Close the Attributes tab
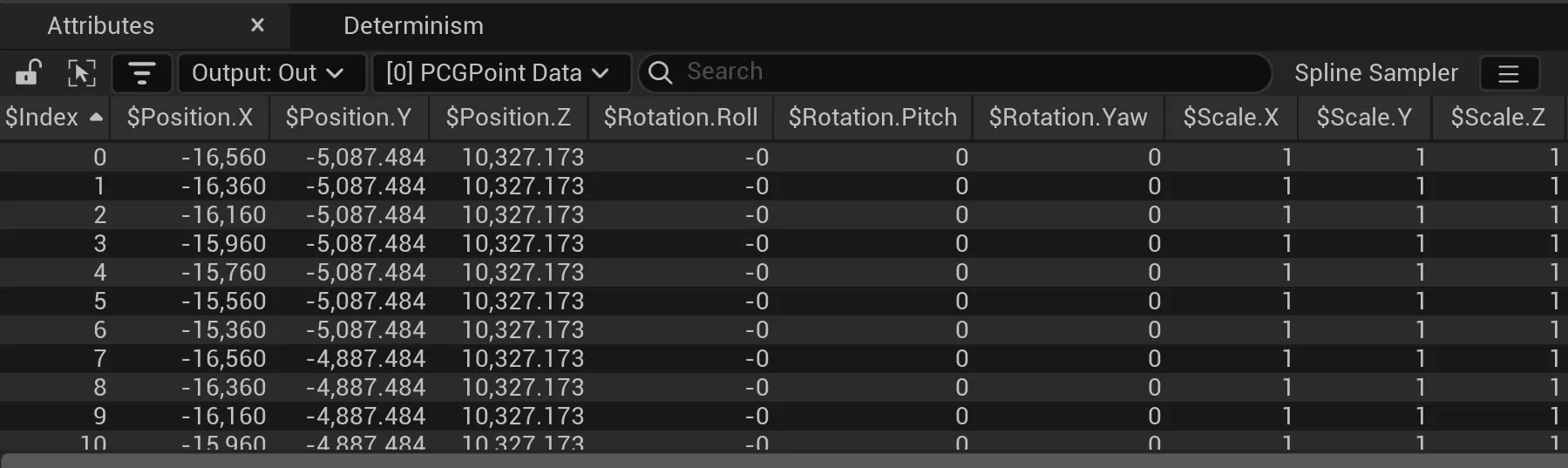The width and height of the screenshot is (1568, 468). point(257,25)
